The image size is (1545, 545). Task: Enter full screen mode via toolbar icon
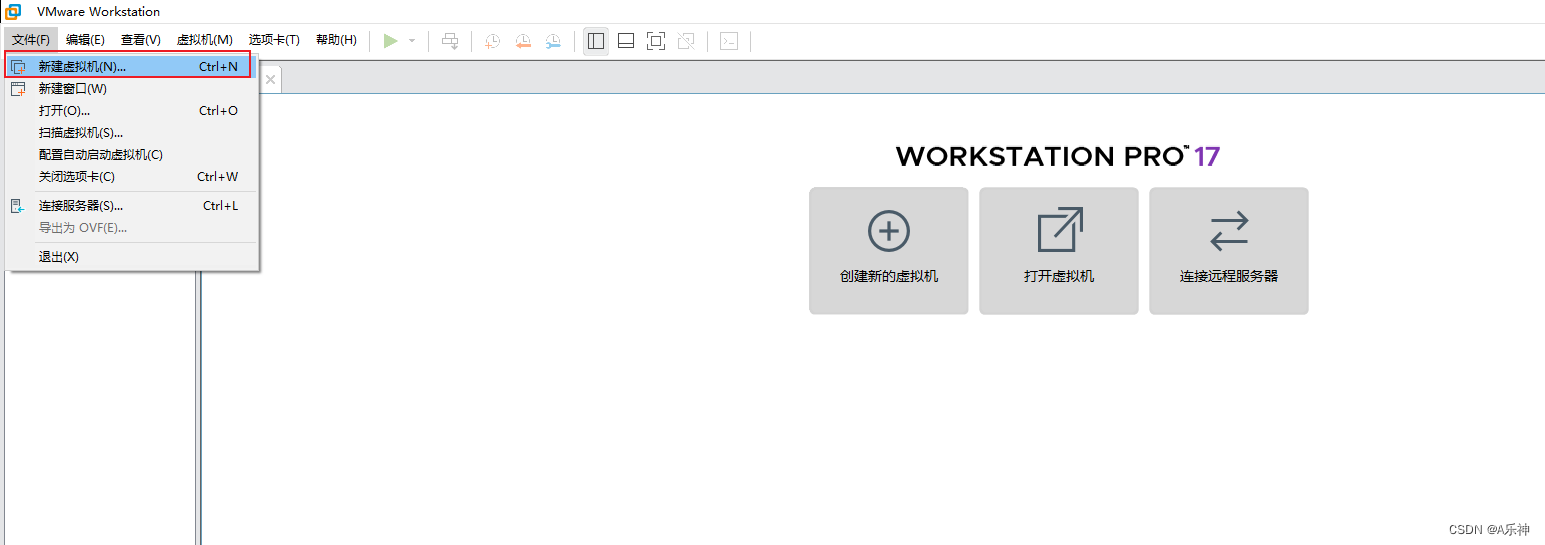point(656,41)
